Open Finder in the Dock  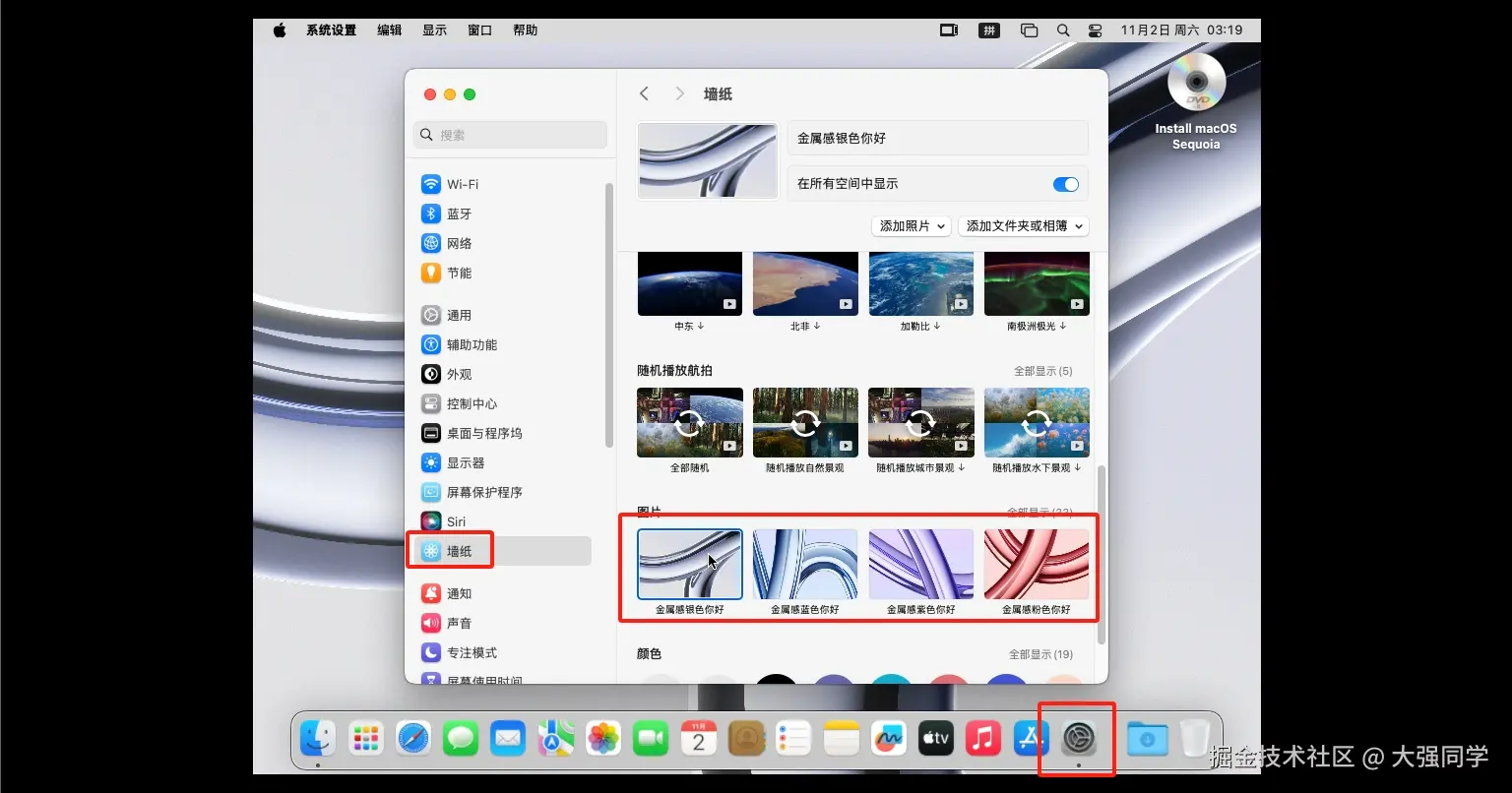point(318,737)
